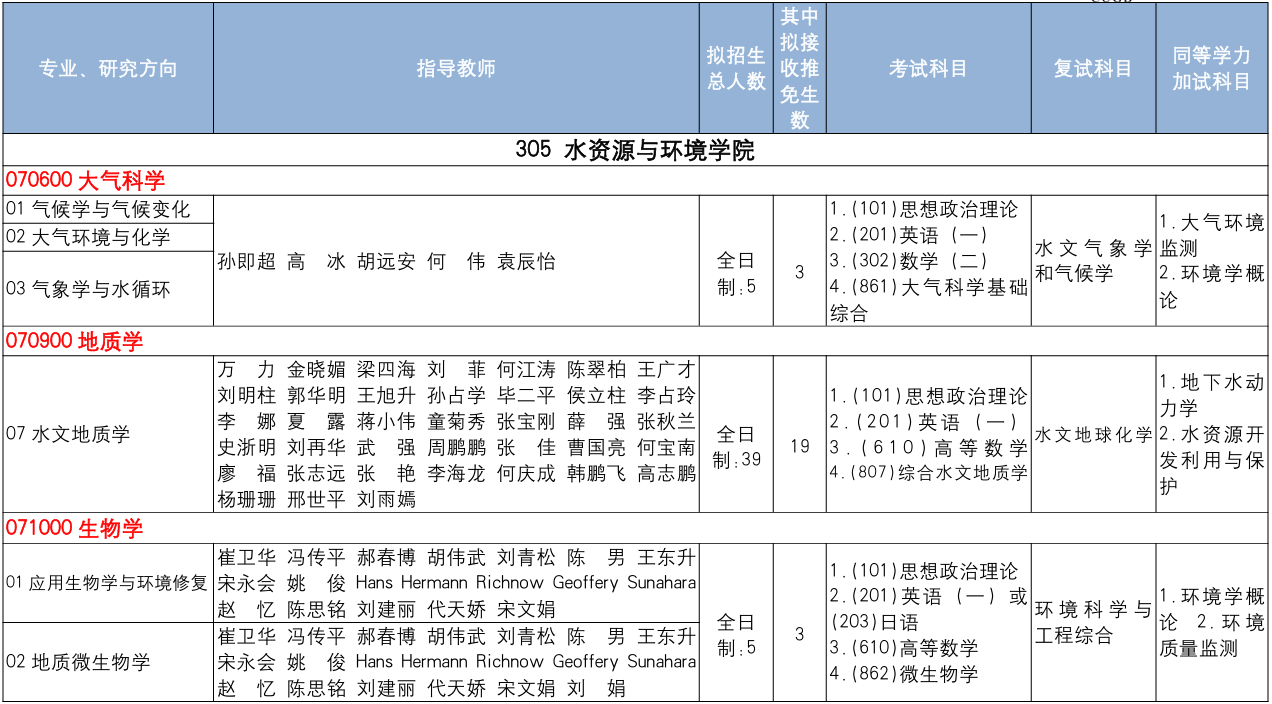Select advisors cell for 01 应用生物学与环境修复

[456, 582]
